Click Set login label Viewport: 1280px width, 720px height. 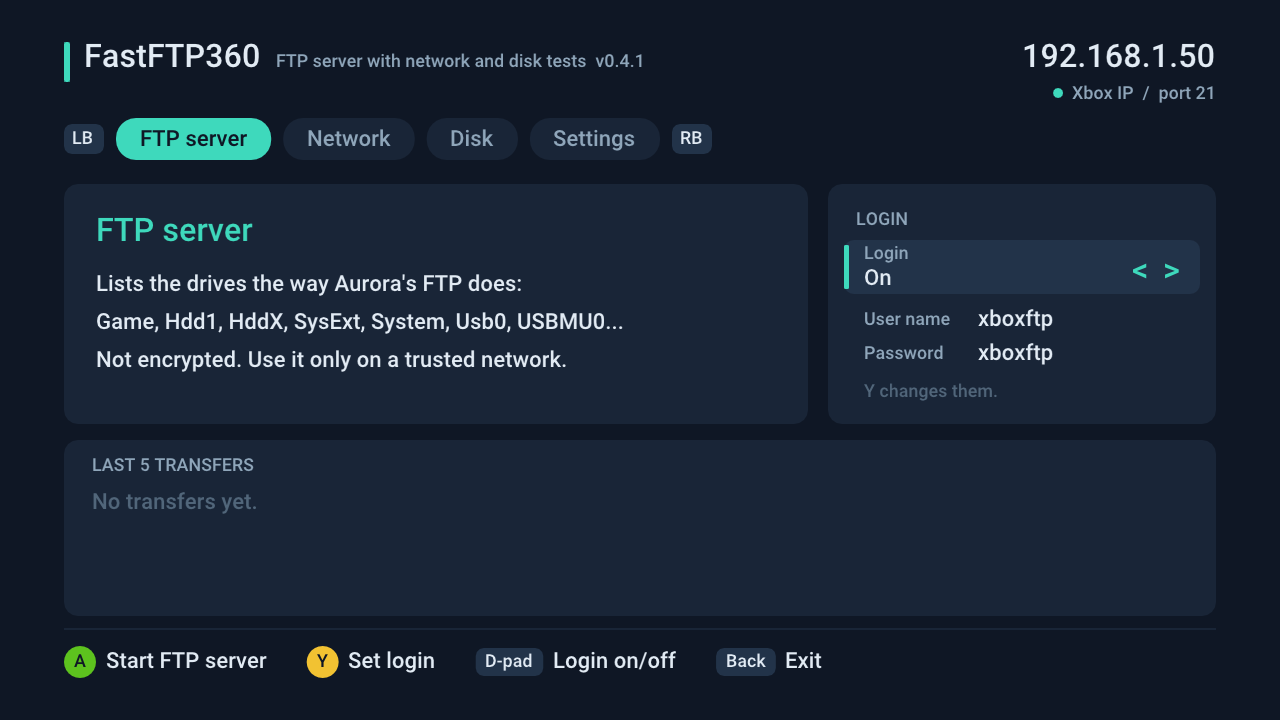pyautogui.click(x=391, y=661)
